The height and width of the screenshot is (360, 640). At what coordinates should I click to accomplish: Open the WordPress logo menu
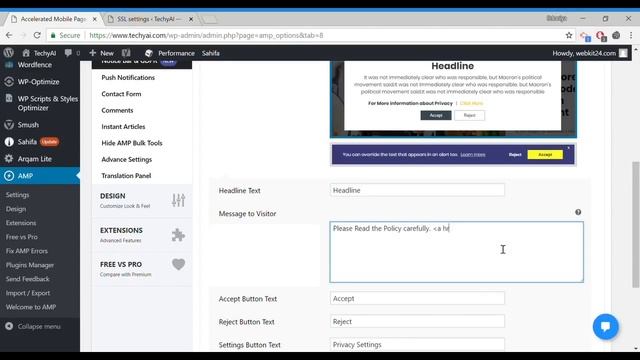pos(9,53)
